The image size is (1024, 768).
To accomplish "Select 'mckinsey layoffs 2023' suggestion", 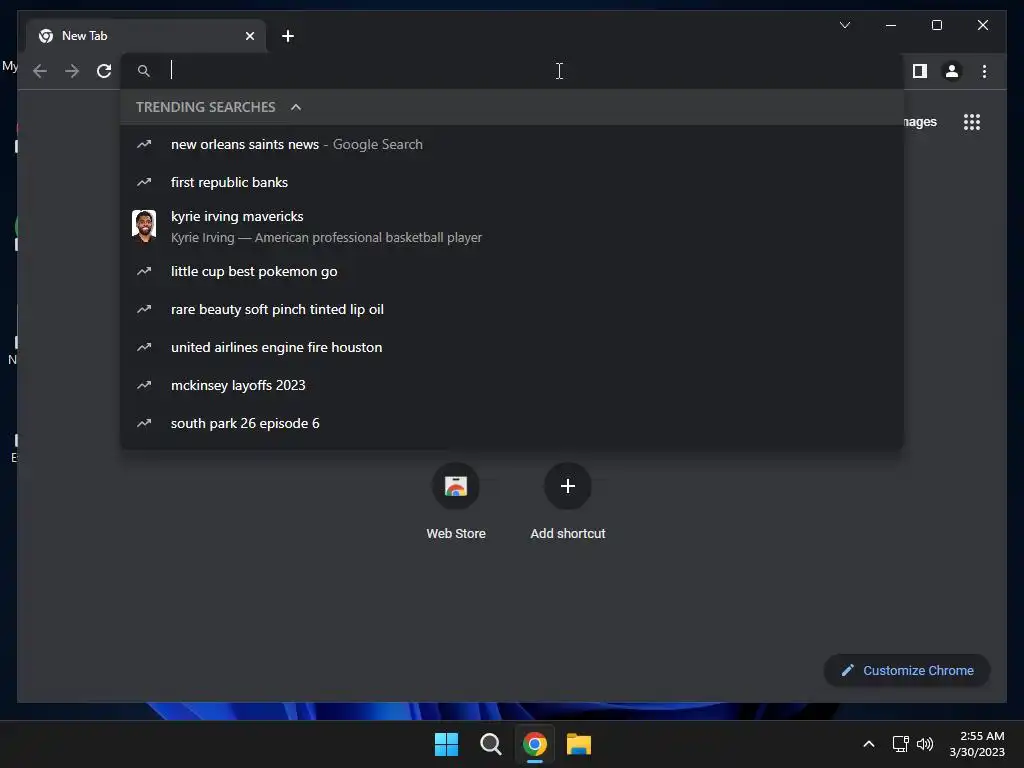I will pos(512,385).
